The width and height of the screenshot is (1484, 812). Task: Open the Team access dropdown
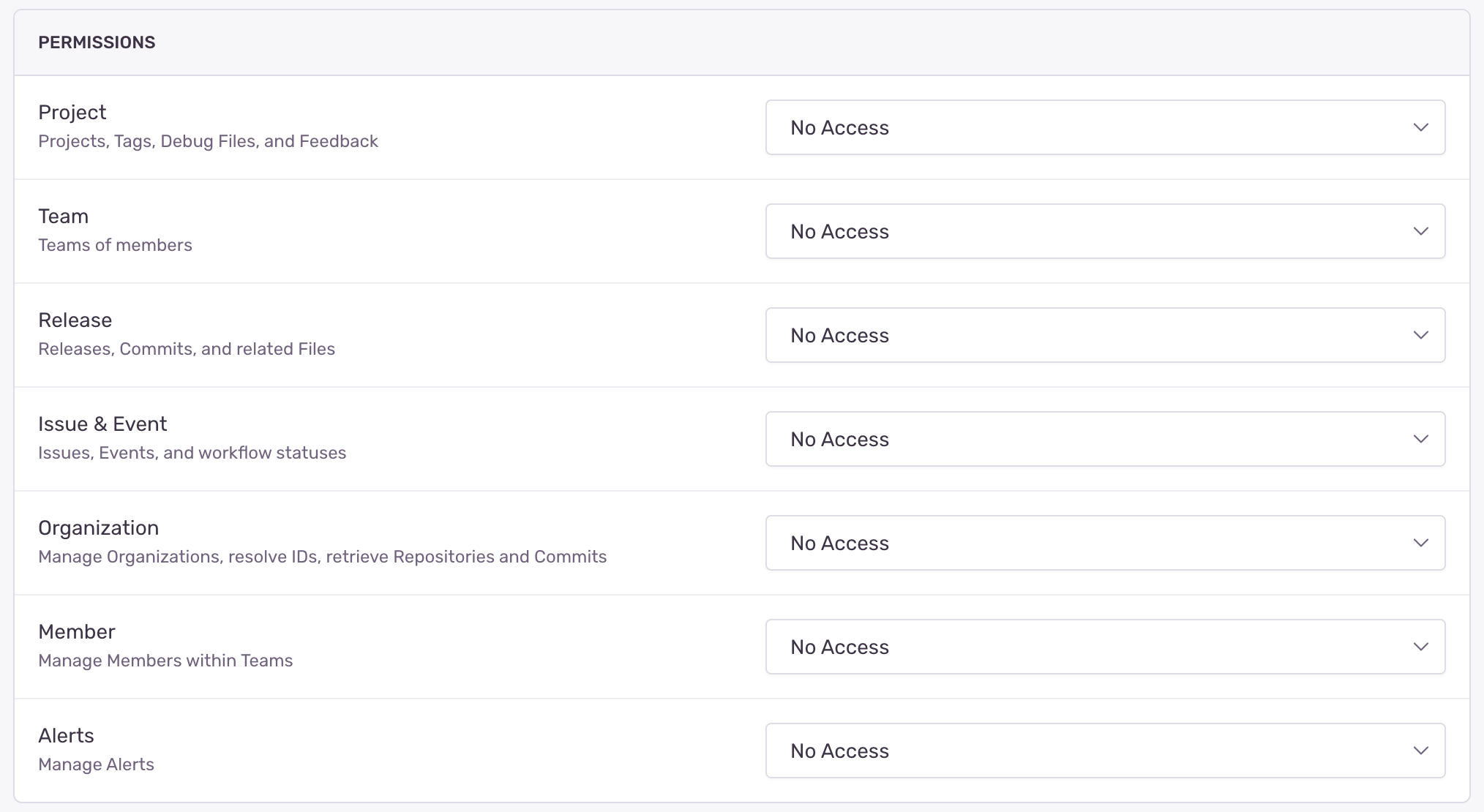coord(1104,231)
